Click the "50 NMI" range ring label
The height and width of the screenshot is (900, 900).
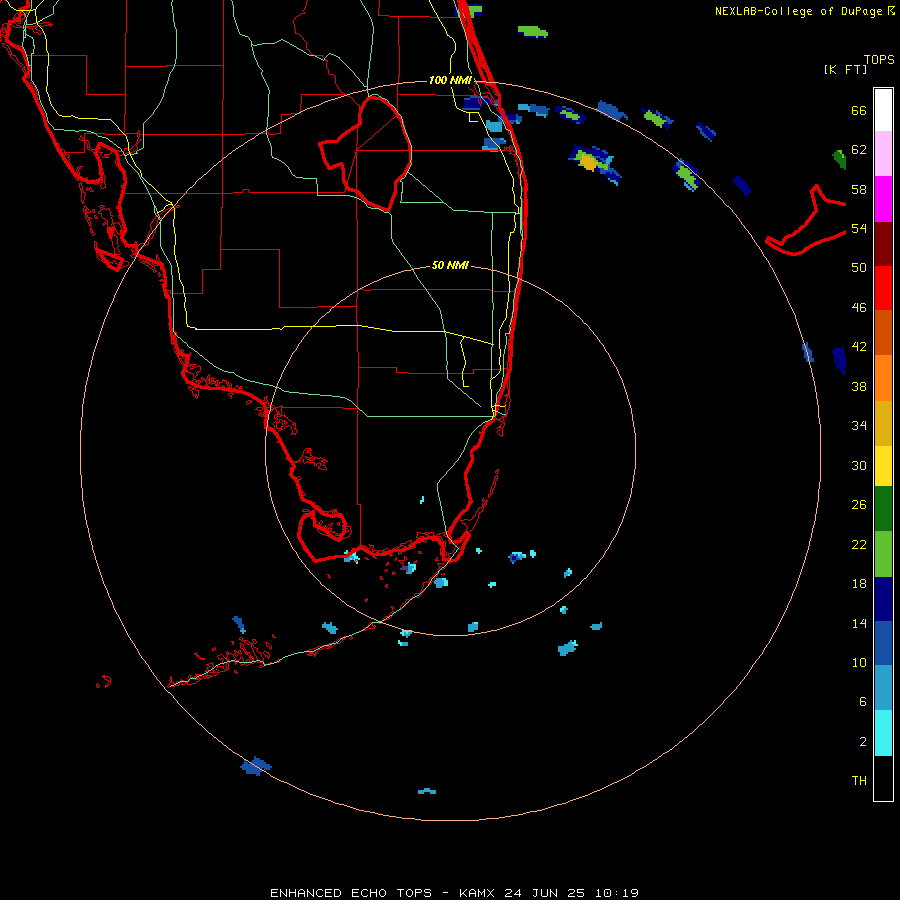(x=450, y=265)
